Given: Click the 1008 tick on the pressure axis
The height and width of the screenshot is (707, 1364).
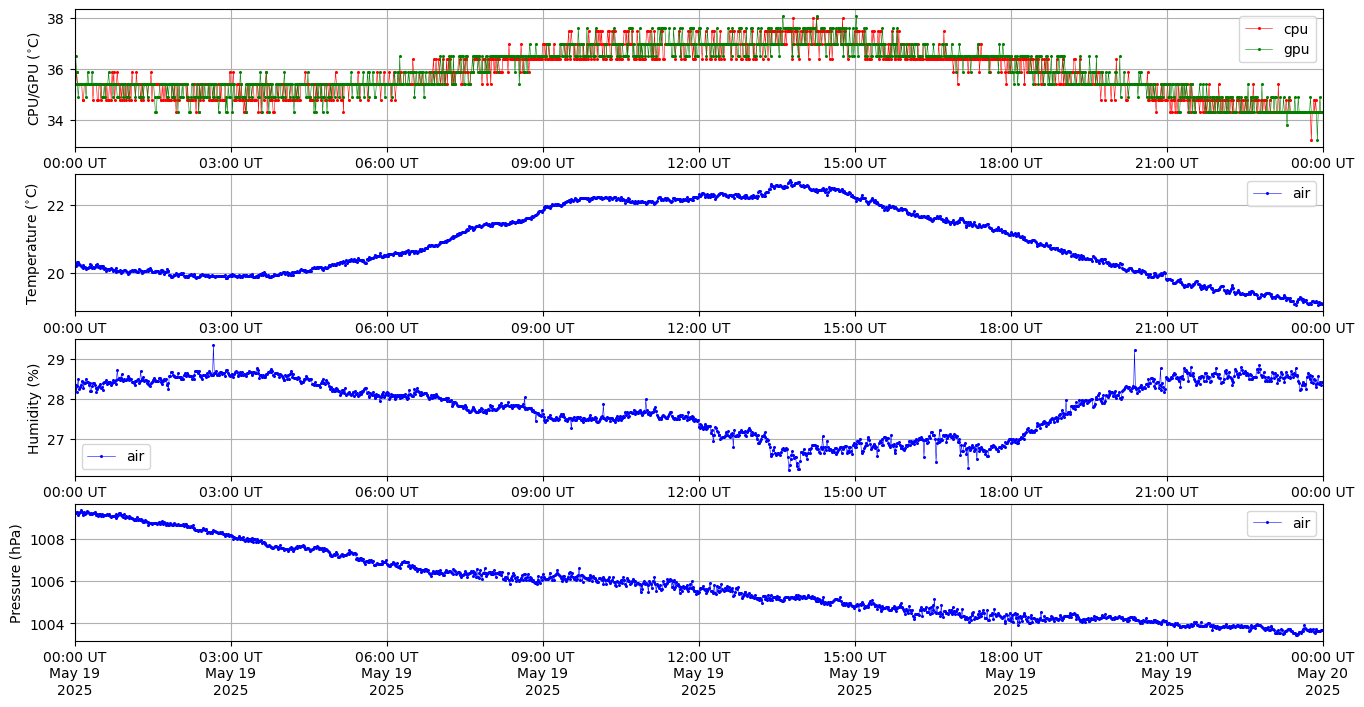Looking at the screenshot, I should (48, 540).
